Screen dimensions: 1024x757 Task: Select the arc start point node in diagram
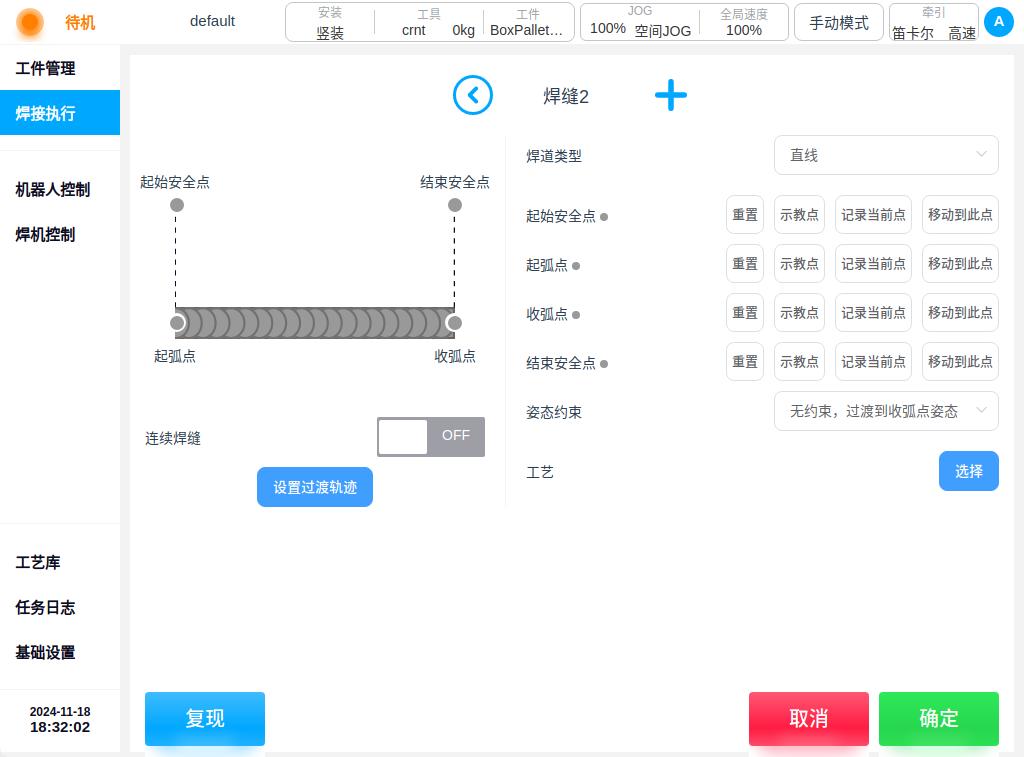point(177,323)
